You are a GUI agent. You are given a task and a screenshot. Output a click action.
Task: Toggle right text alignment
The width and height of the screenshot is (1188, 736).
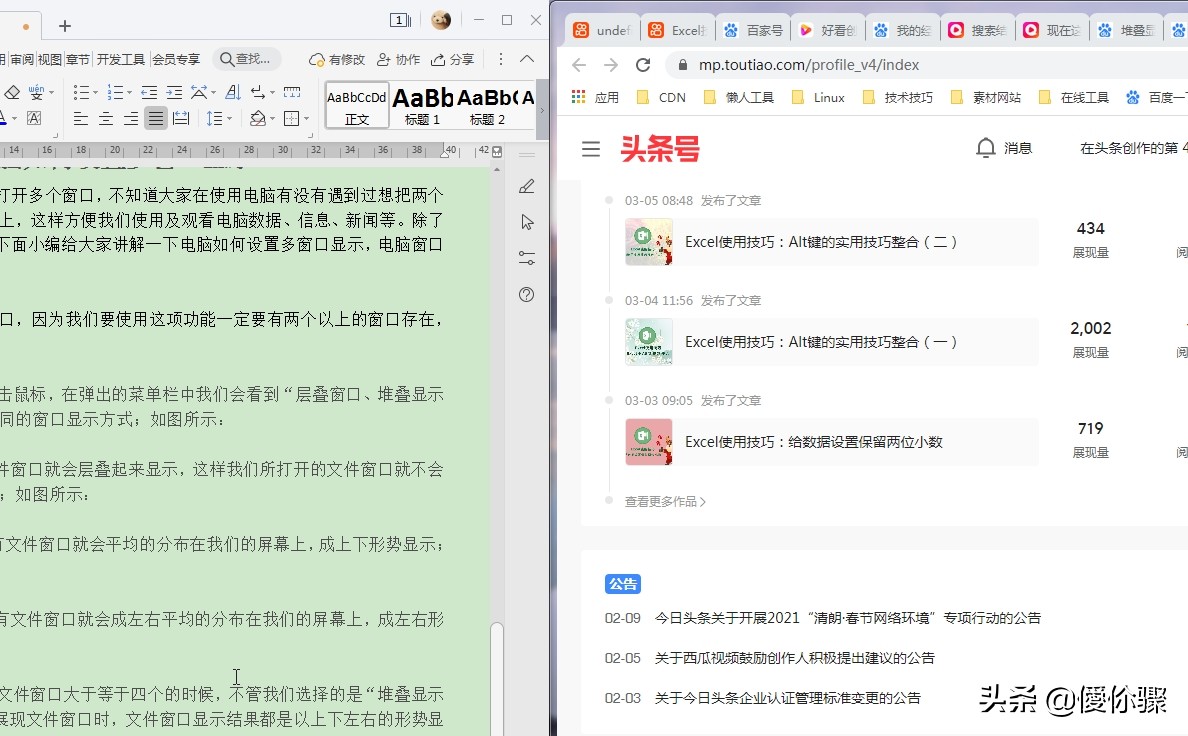132,119
